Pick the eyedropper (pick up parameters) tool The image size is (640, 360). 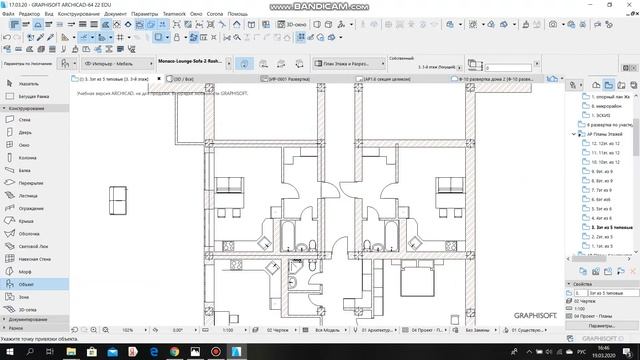[41, 38]
